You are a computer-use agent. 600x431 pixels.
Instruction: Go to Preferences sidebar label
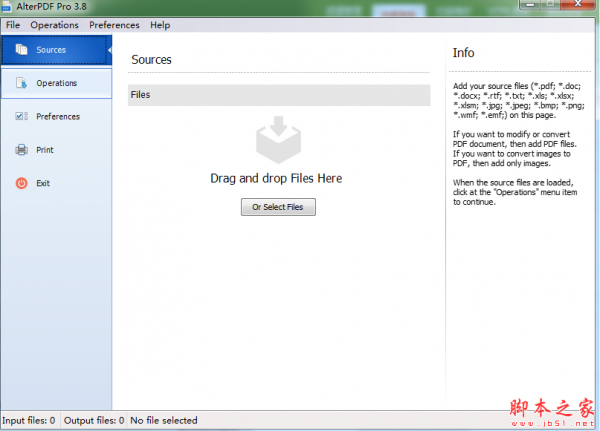click(58, 116)
